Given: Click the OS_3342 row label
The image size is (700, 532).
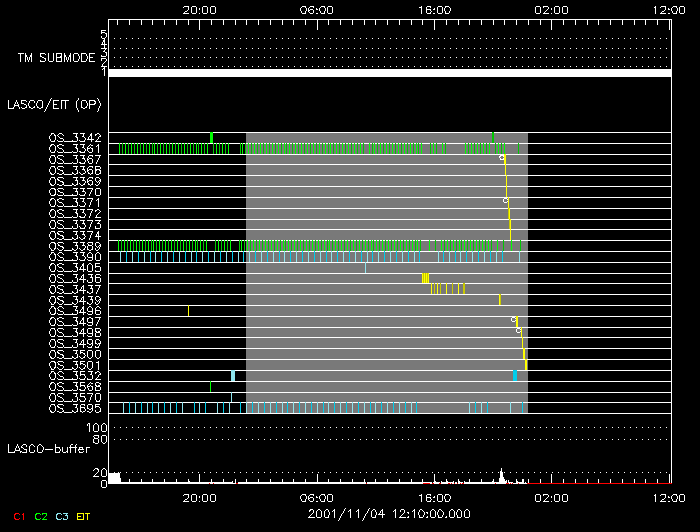Looking at the screenshot, I should 74,138.
